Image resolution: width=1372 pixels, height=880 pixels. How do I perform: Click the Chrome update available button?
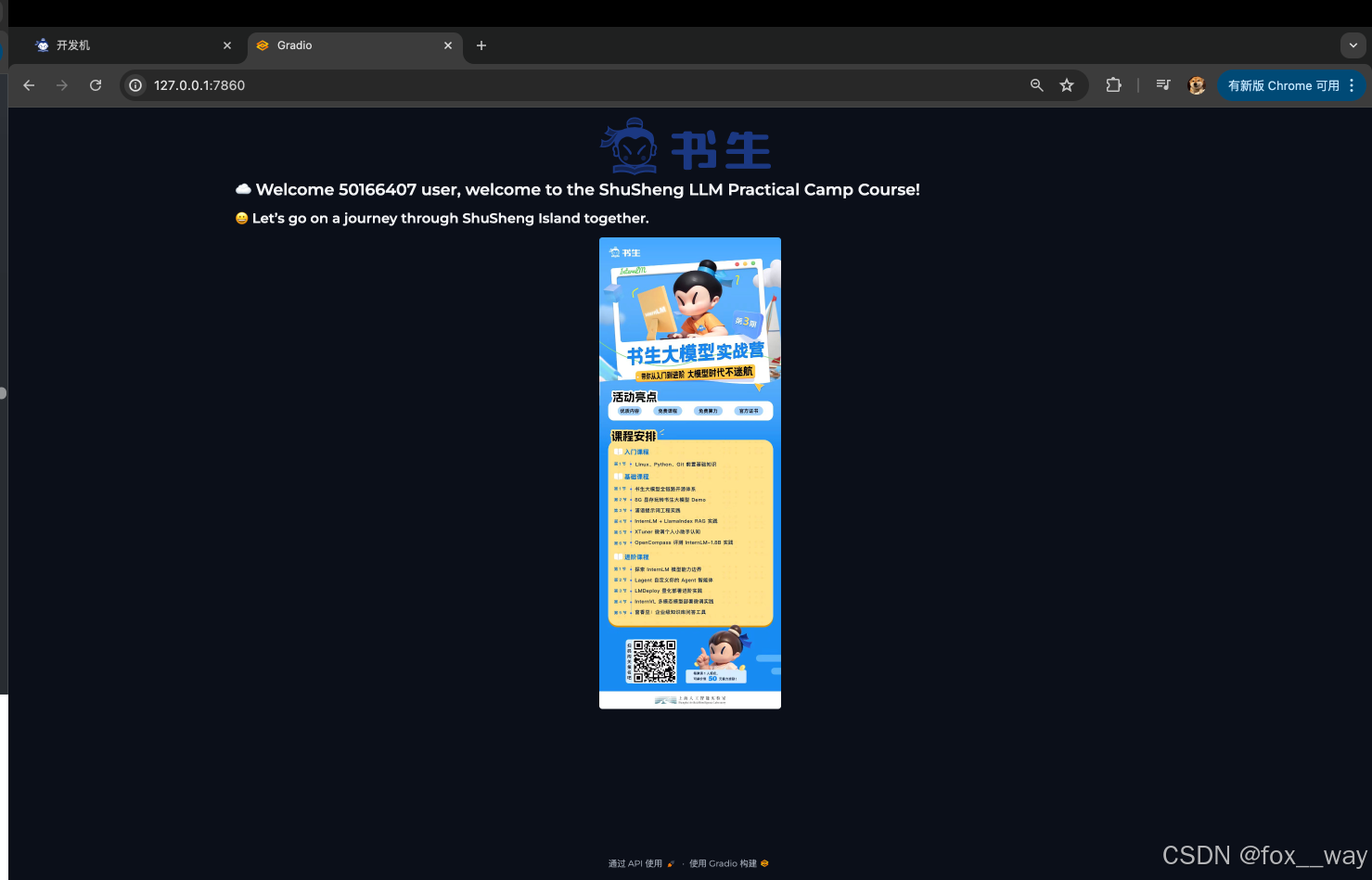click(x=1283, y=85)
